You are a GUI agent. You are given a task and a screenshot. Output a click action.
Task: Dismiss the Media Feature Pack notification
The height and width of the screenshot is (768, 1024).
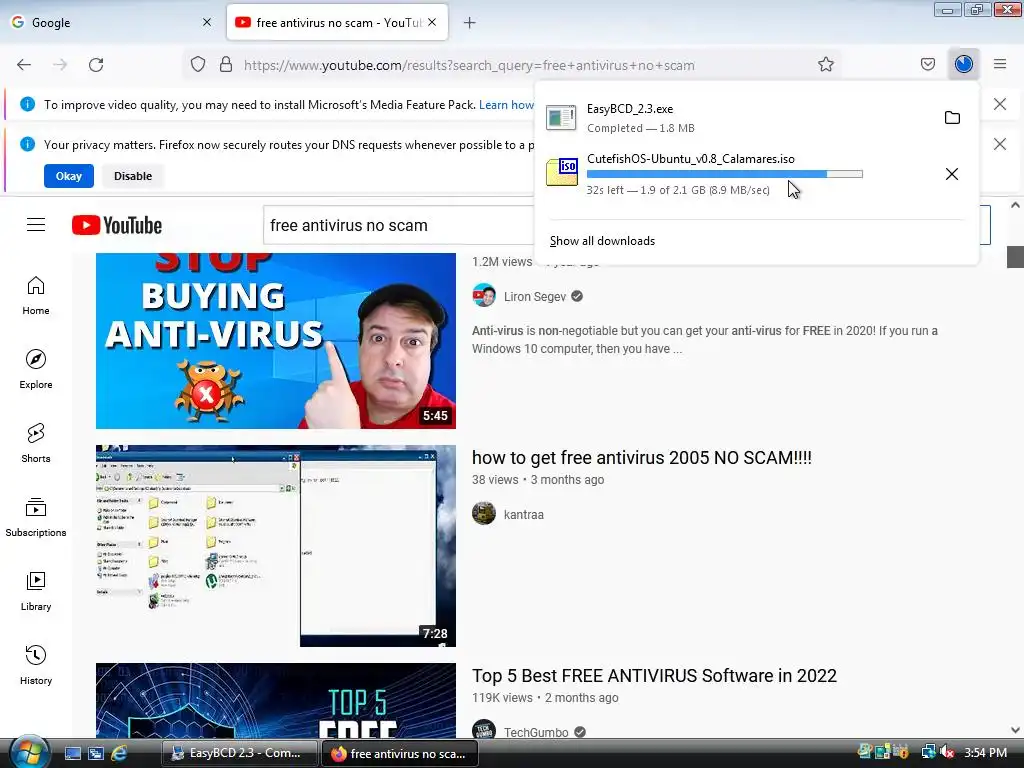coord(999,104)
